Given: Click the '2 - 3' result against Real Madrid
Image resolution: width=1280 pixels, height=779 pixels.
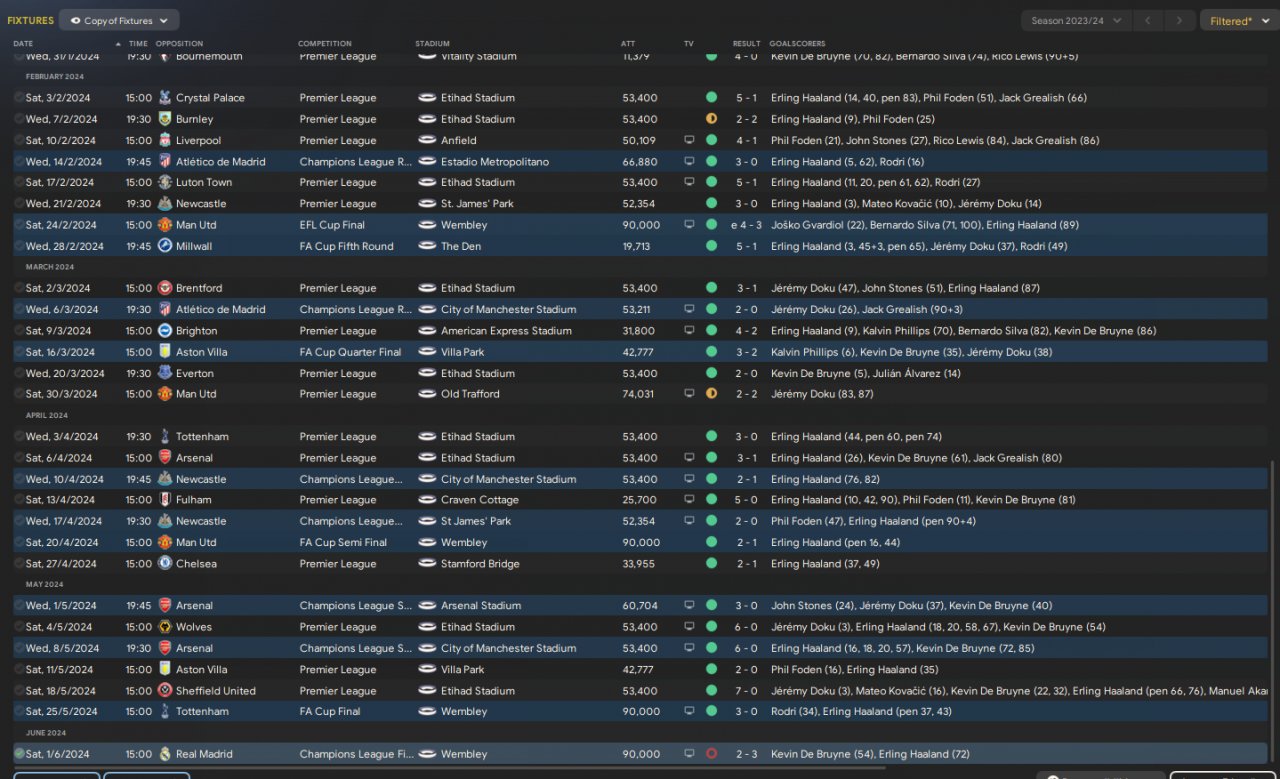Looking at the screenshot, I should [x=747, y=754].
